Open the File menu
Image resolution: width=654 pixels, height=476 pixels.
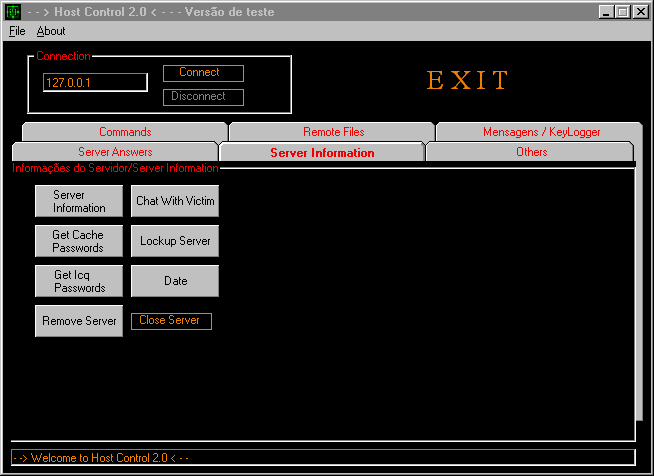(x=17, y=31)
